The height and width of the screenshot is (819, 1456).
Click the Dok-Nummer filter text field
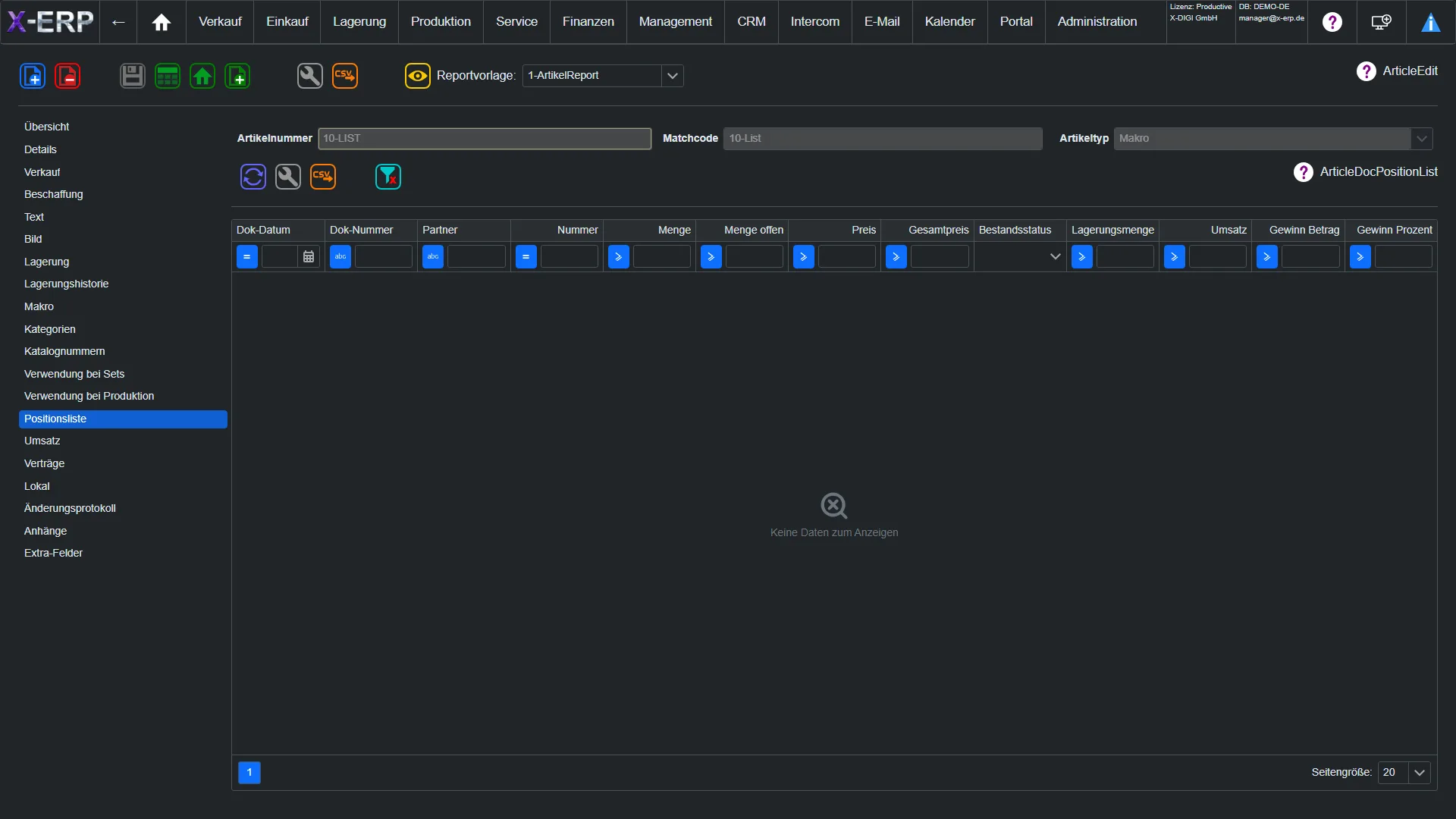coord(384,257)
